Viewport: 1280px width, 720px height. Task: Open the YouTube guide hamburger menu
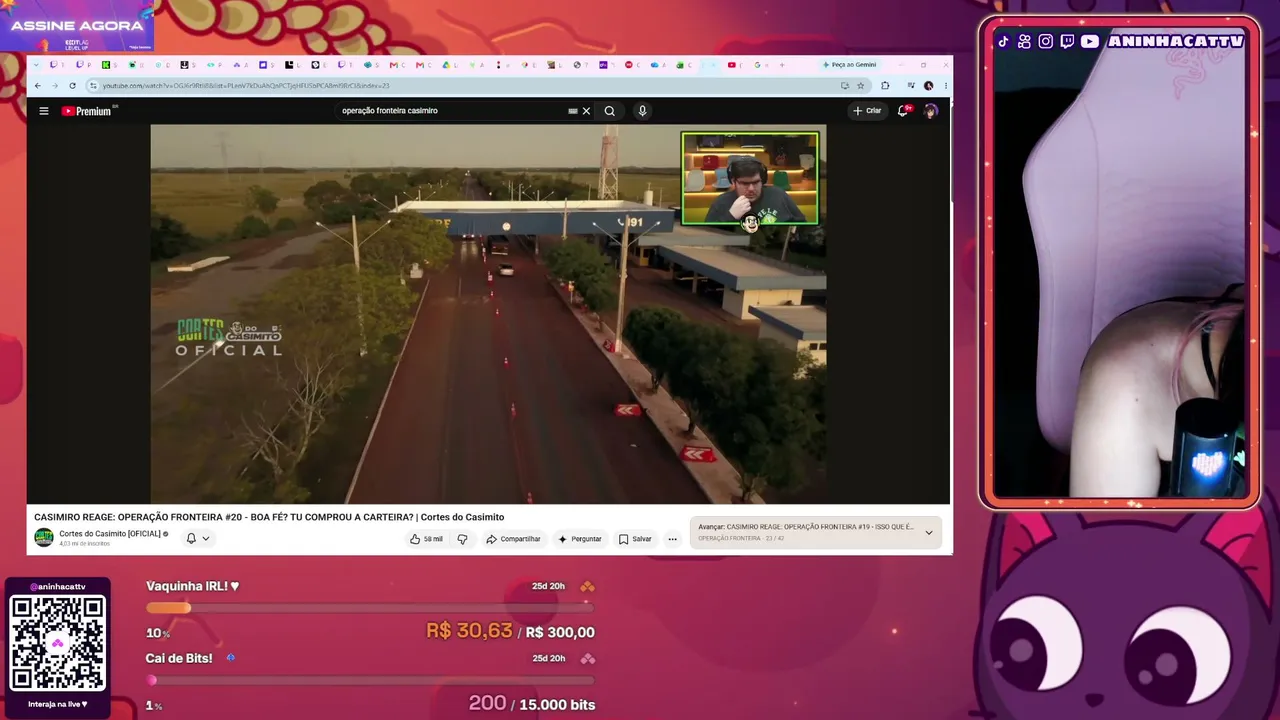44,111
